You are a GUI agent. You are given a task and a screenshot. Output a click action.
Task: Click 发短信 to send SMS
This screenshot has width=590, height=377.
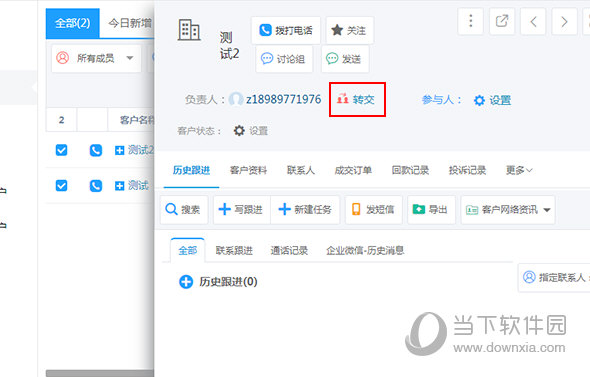(x=374, y=209)
